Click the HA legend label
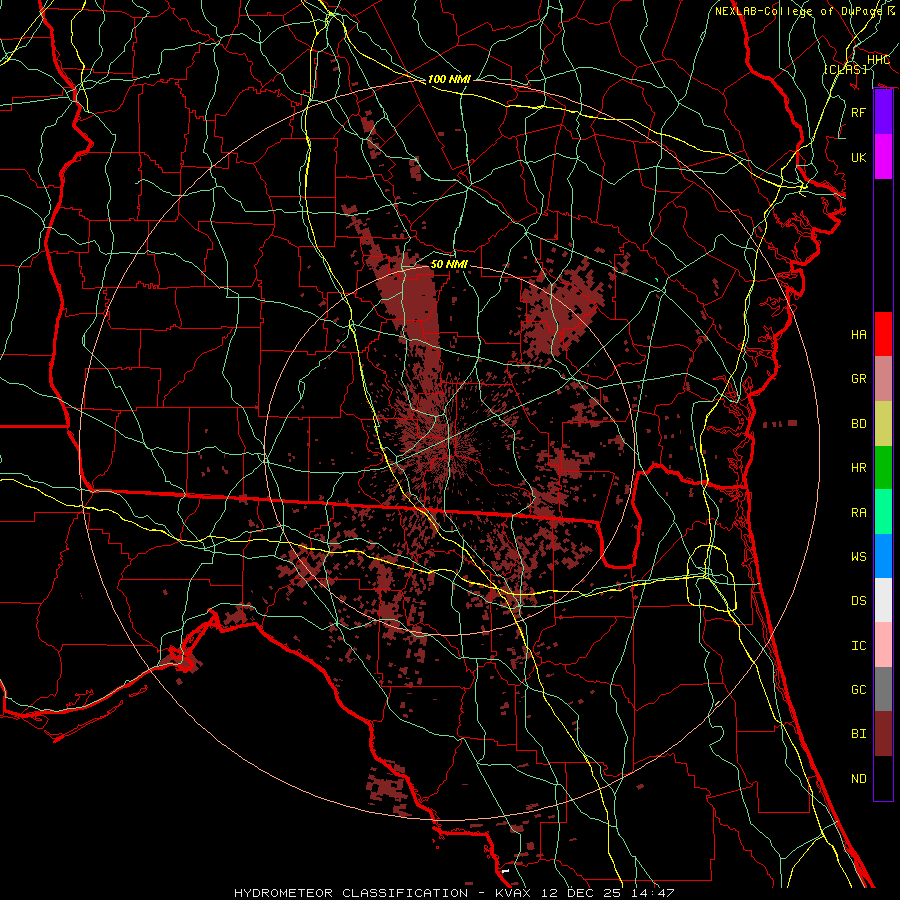900x900 pixels. click(858, 334)
